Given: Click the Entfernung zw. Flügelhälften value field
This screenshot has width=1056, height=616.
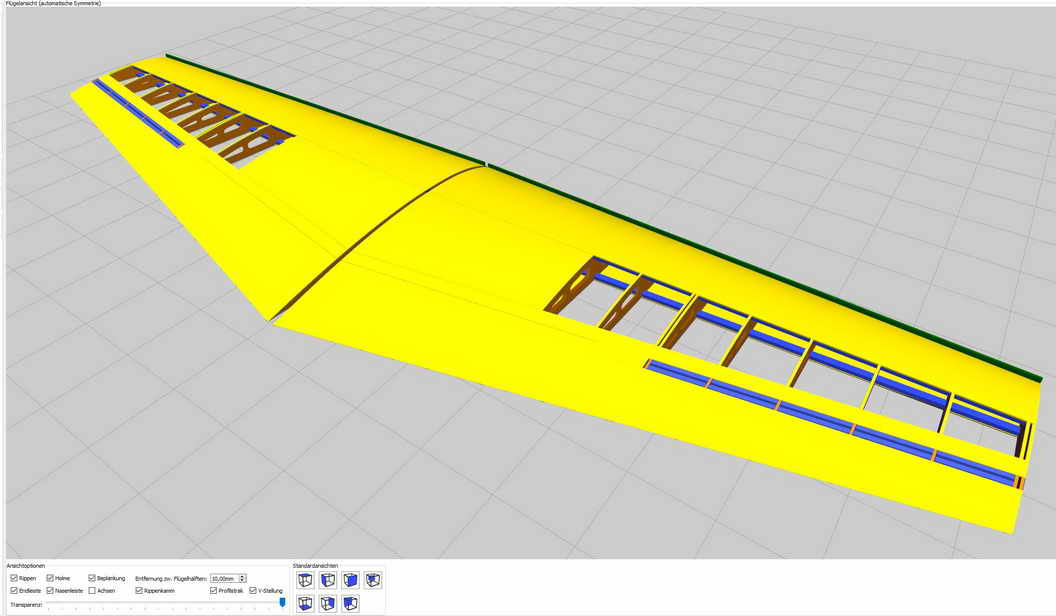Looking at the screenshot, I should (x=223, y=578).
